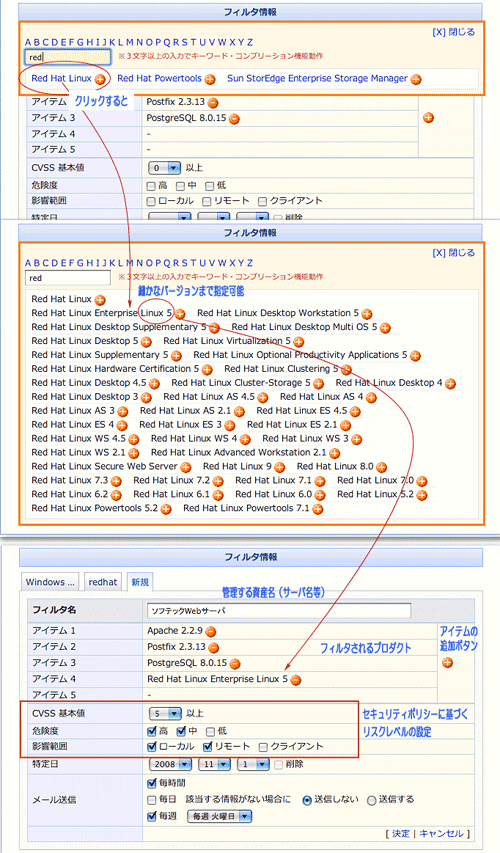Remove Apache 2.2.9 with minus icon

tap(211, 632)
